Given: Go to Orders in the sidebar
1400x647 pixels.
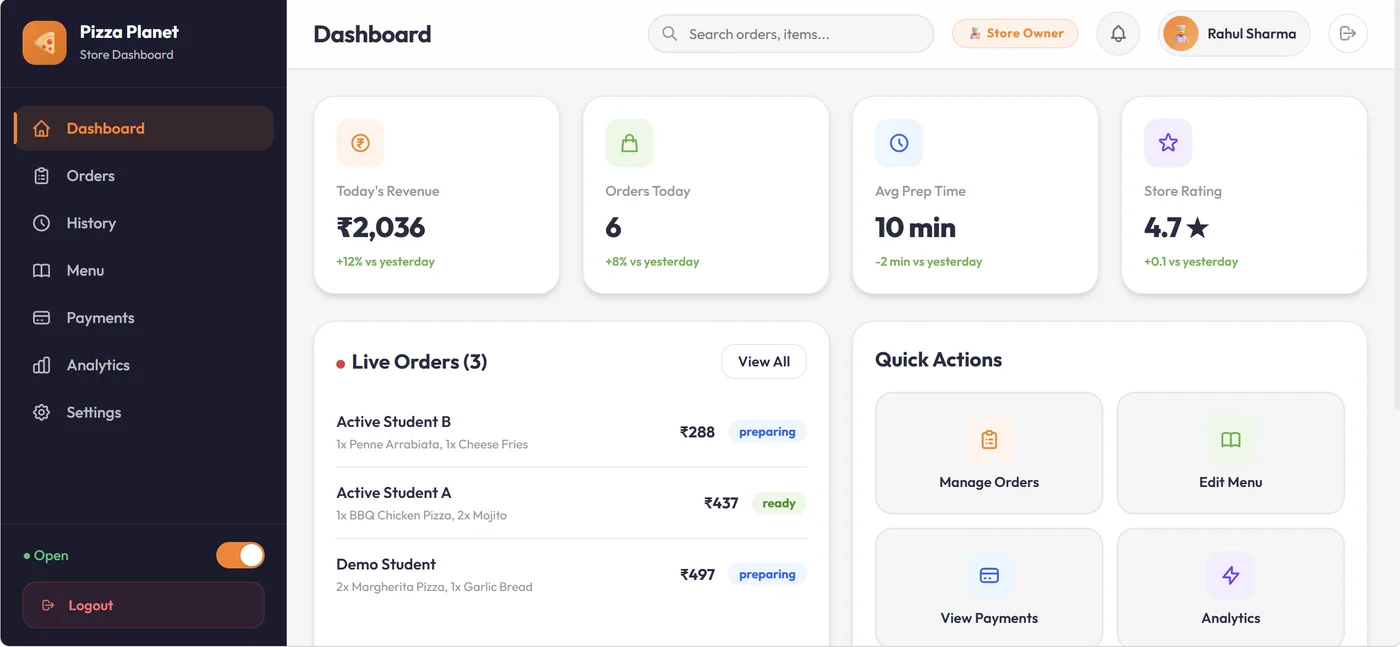Looking at the screenshot, I should pyautogui.click(x=144, y=176).
